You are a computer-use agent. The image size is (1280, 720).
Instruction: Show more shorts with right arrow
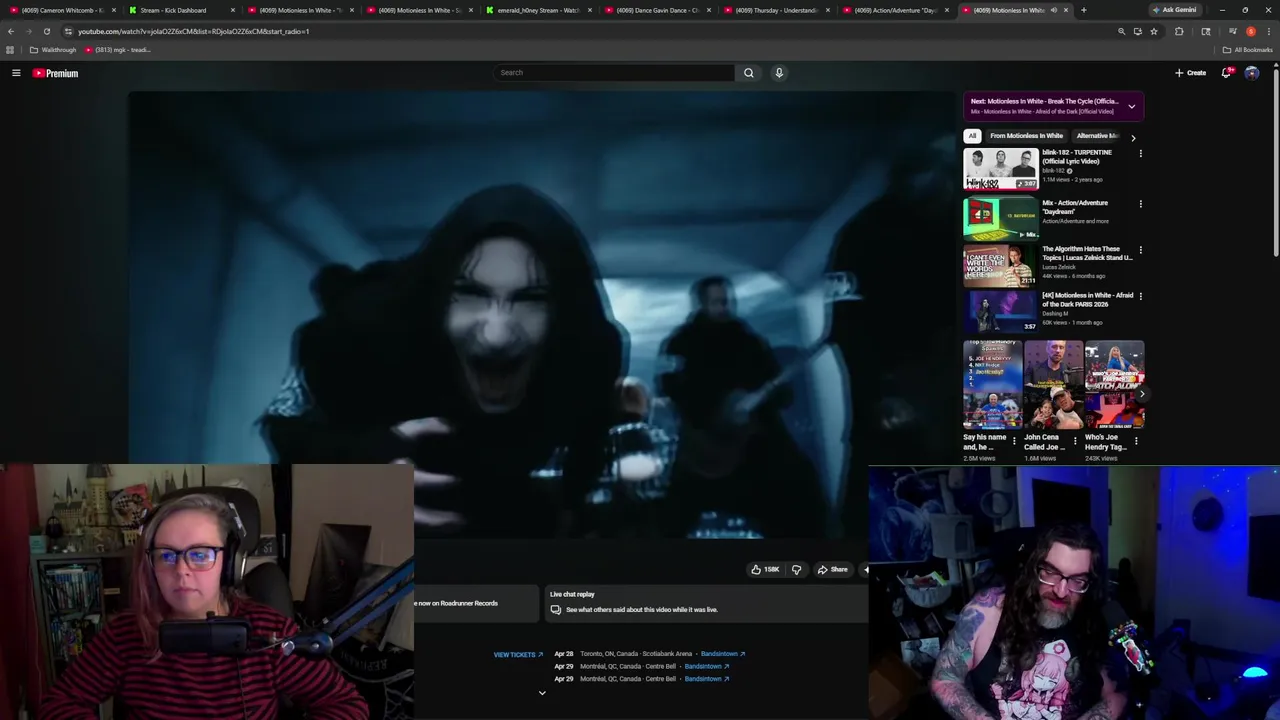1142,394
